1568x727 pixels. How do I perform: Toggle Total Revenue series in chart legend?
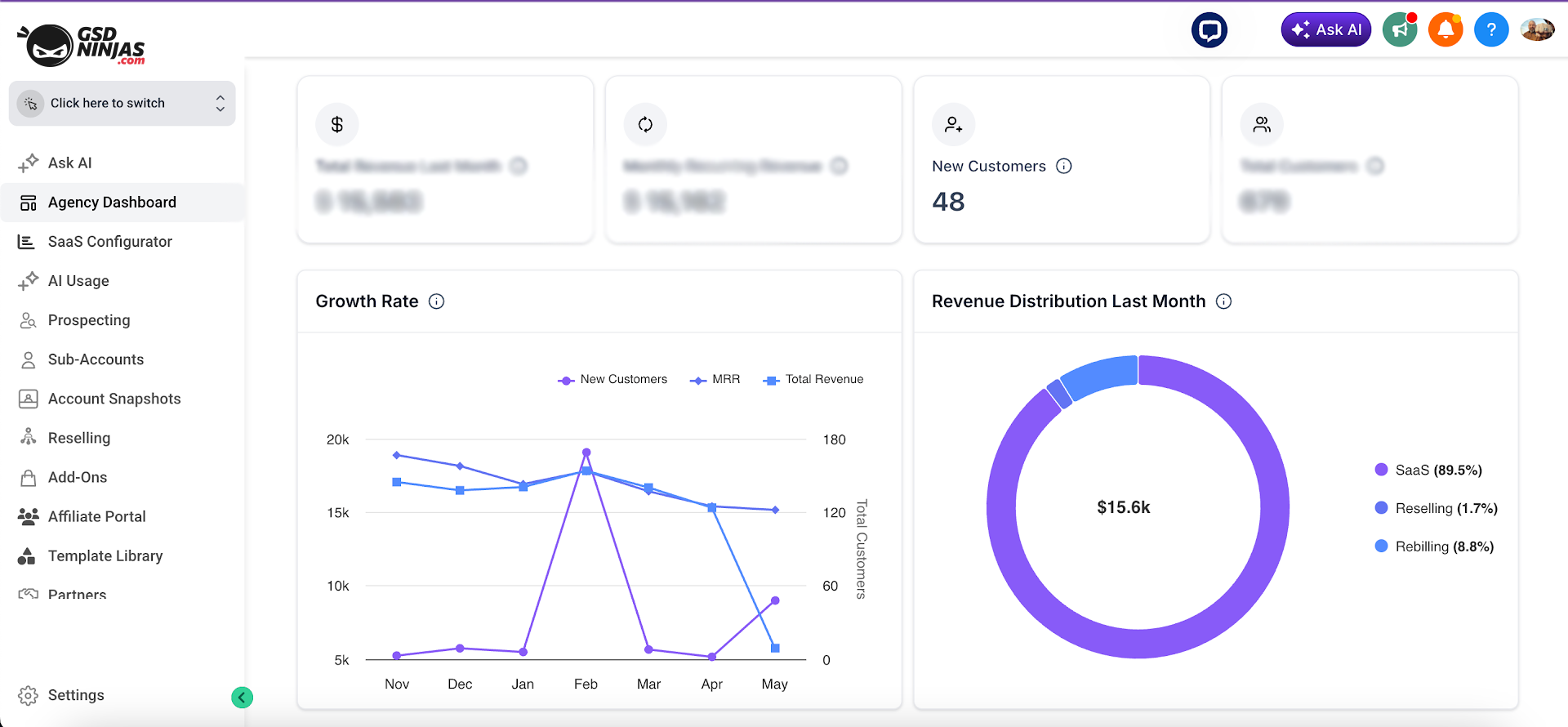click(x=813, y=379)
